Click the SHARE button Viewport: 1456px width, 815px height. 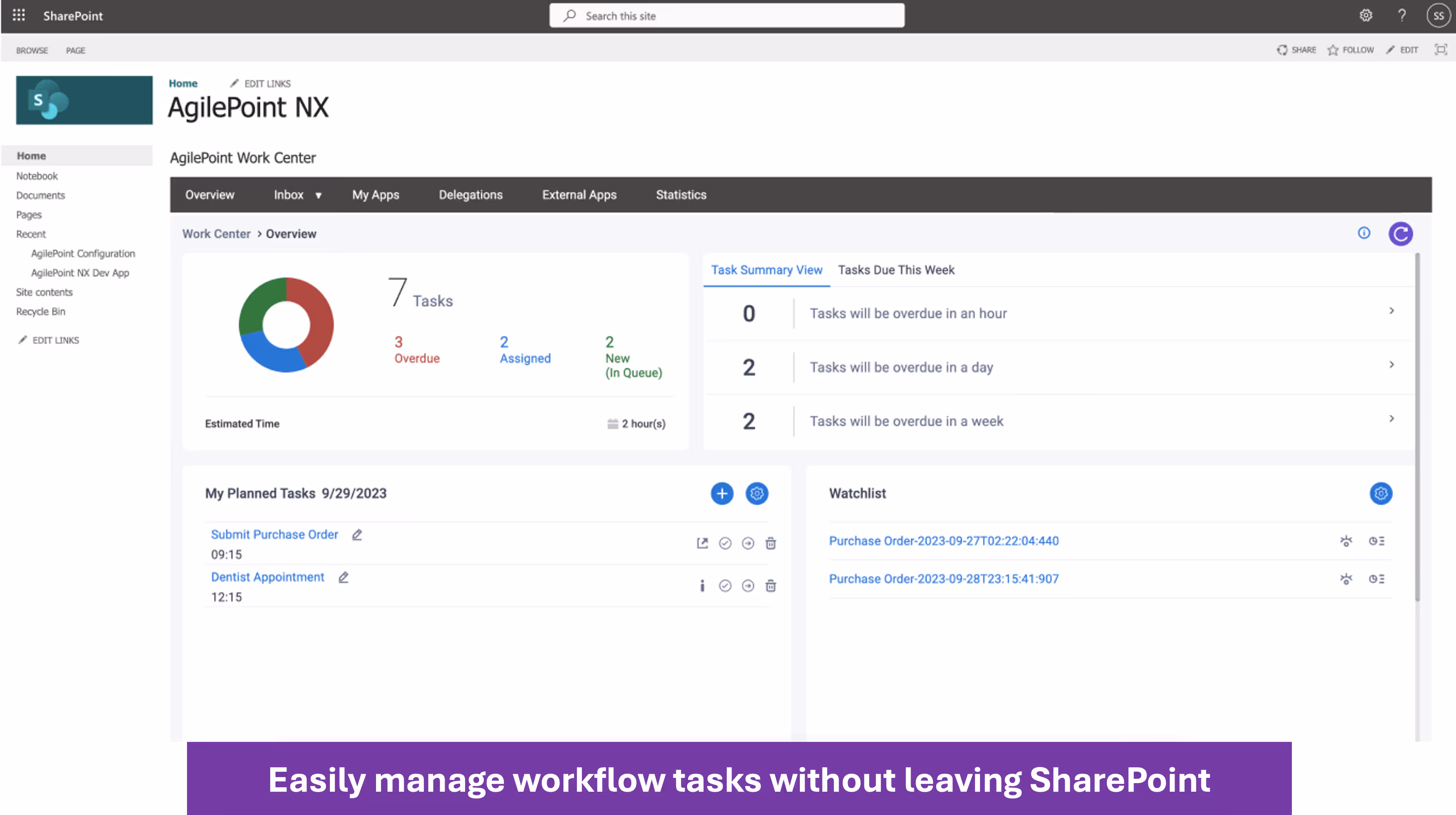(x=1296, y=50)
